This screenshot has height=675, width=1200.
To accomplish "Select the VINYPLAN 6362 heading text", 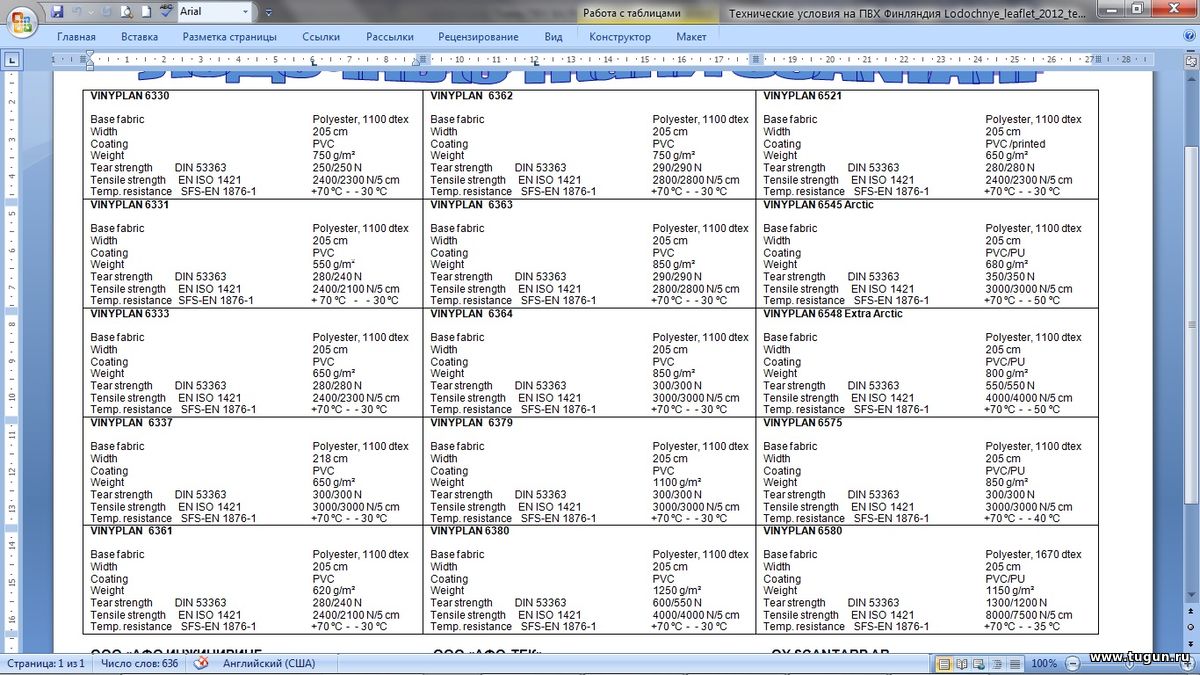I will [471, 96].
